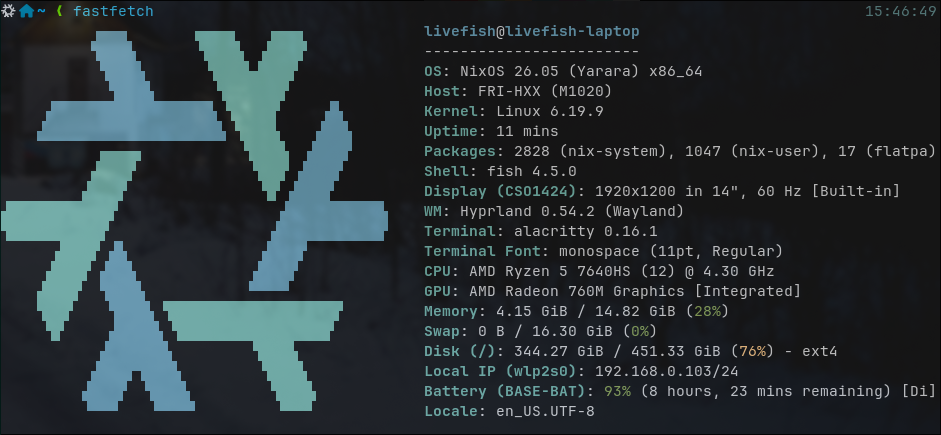Click the CPU line showing AMD Ryzen 5
The width and height of the screenshot is (941, 435).
(x=598, y=270)
